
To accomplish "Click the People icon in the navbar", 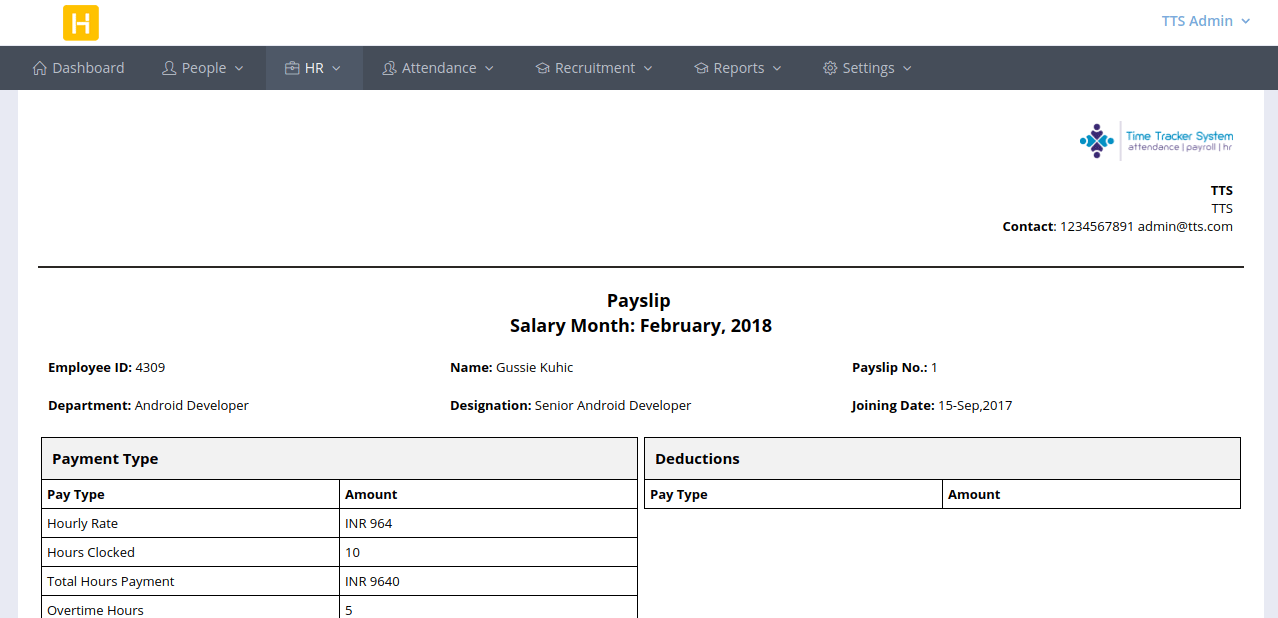I will coord(170,67).
